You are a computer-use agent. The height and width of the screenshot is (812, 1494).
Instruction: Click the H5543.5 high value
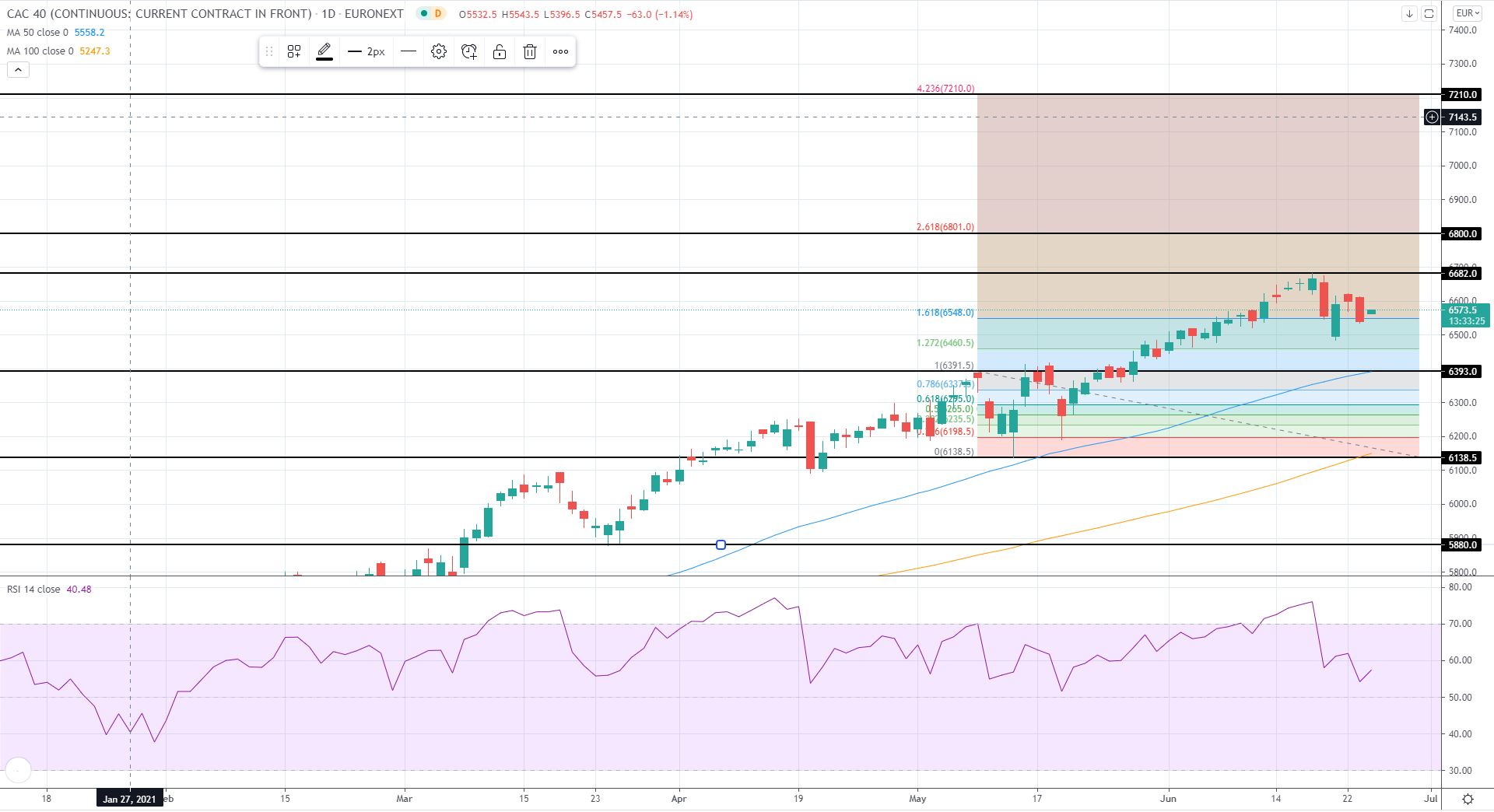tap(521, 14)
